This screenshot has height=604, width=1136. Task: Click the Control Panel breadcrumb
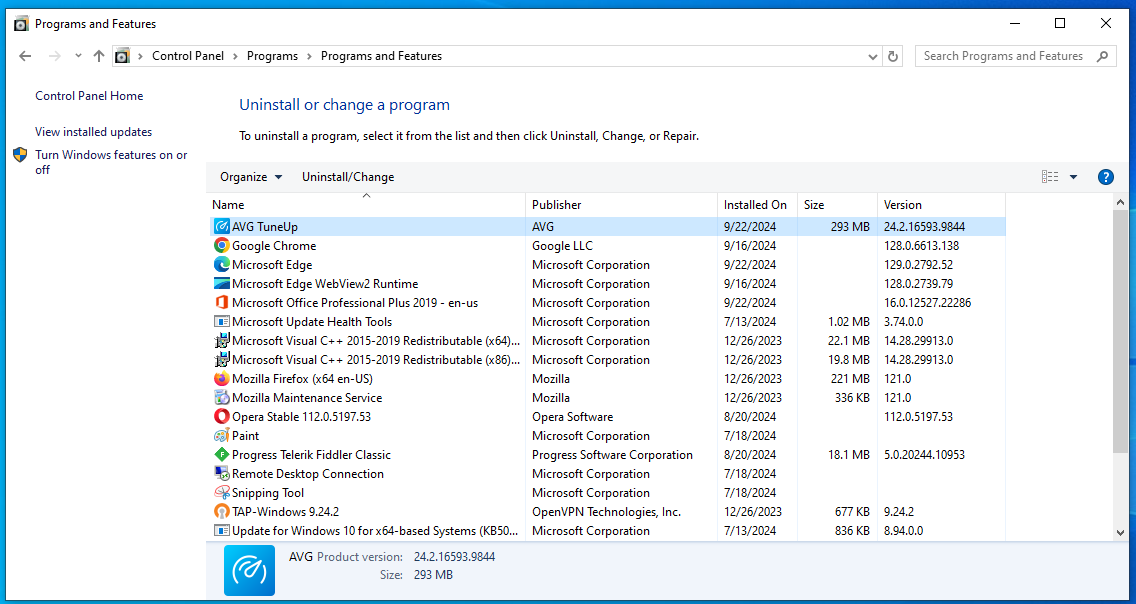[x=188, y=56]
